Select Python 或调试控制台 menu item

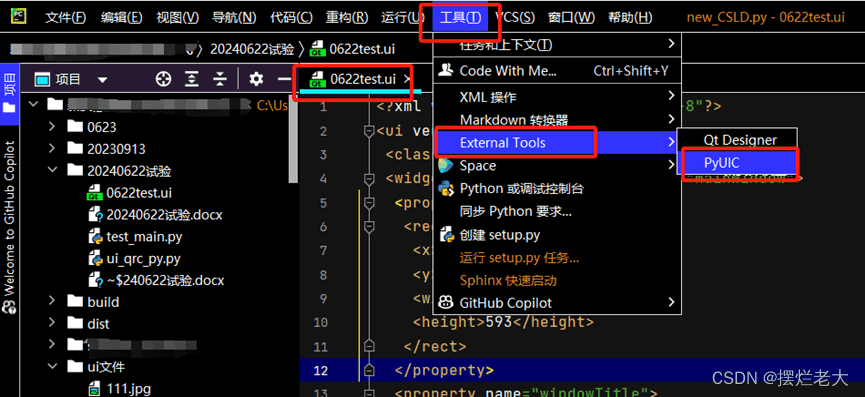pyautogui.click(x=556, y=189)
